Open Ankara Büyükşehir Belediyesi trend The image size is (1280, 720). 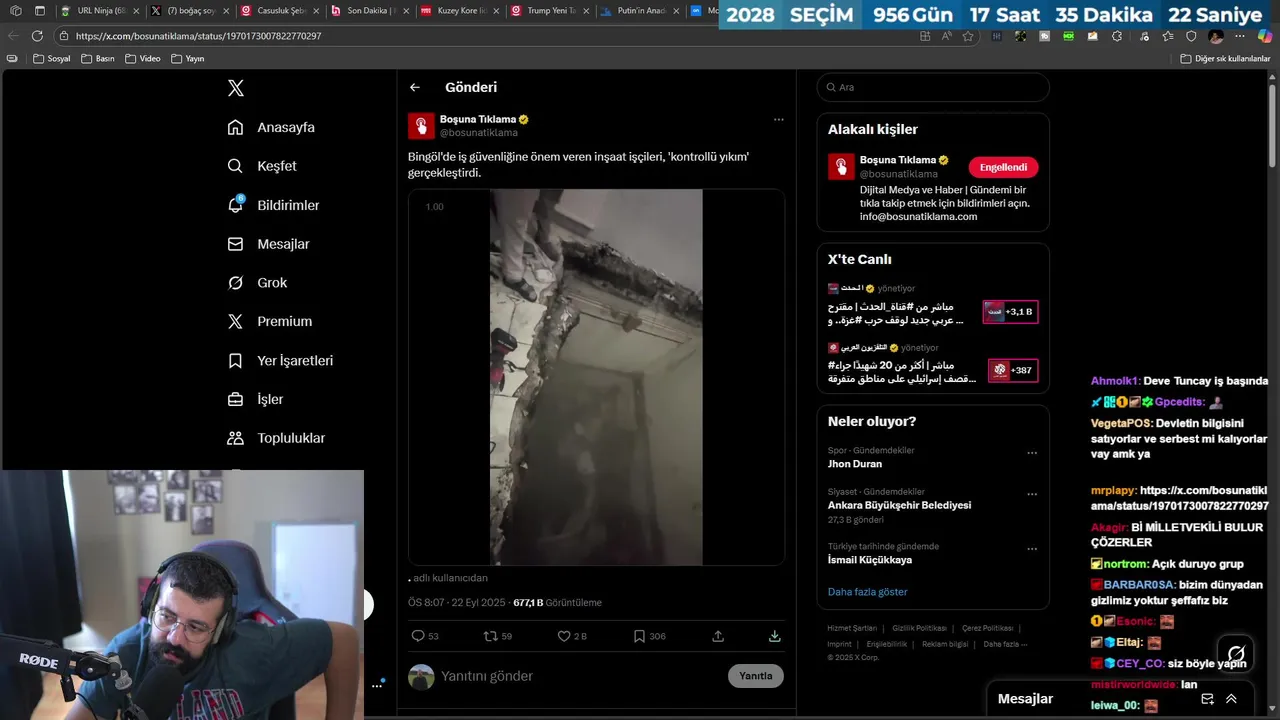[x=899, y=505]
